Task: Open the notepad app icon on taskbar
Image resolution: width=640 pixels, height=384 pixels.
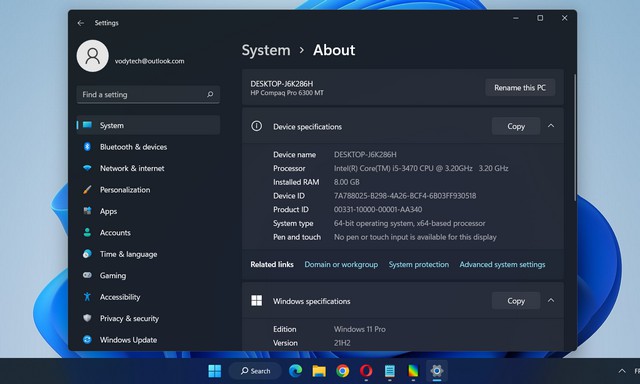Action: [390, 371]
